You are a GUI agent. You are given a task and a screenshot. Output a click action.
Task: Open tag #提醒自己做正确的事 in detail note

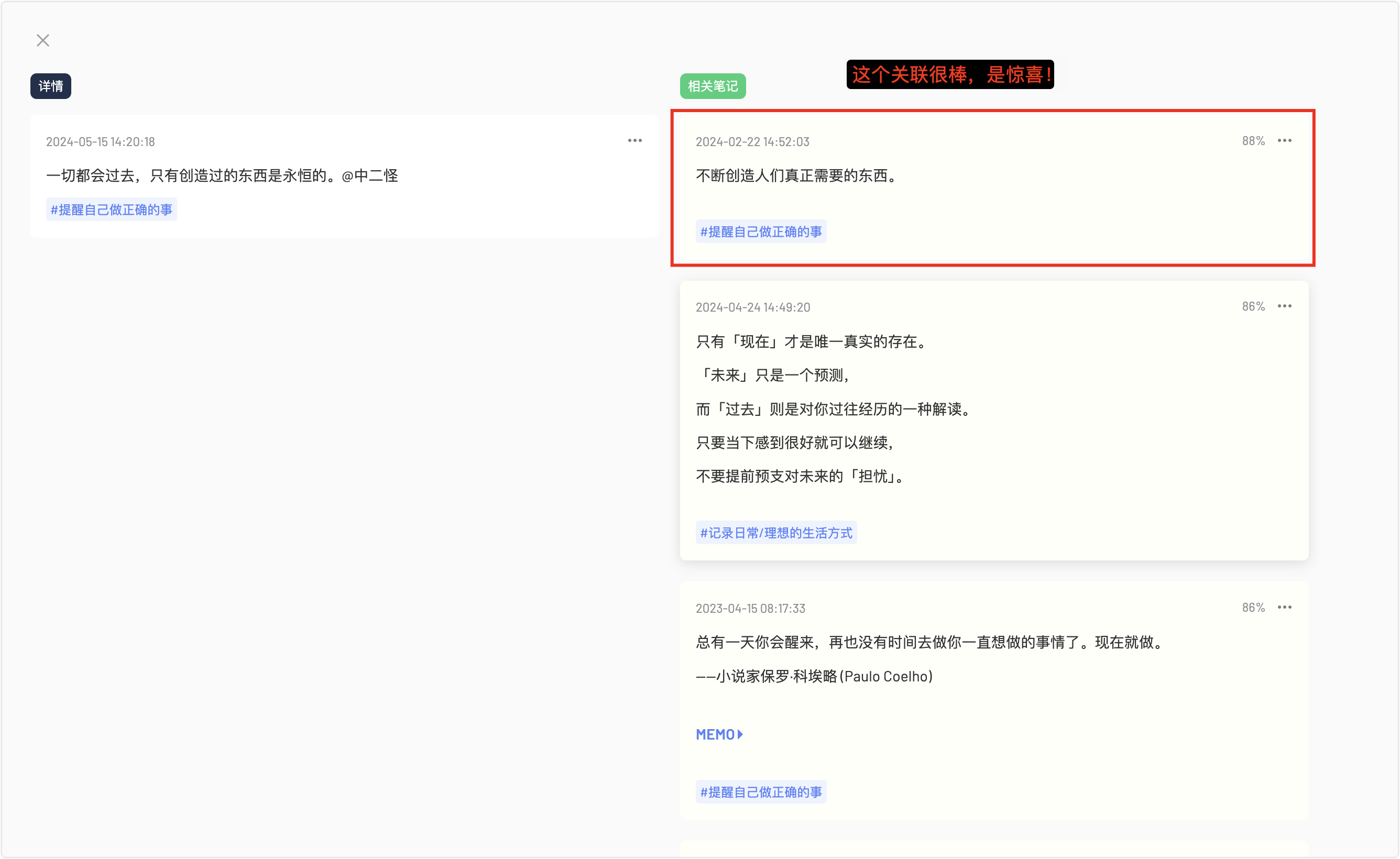[x=112, y=210]
